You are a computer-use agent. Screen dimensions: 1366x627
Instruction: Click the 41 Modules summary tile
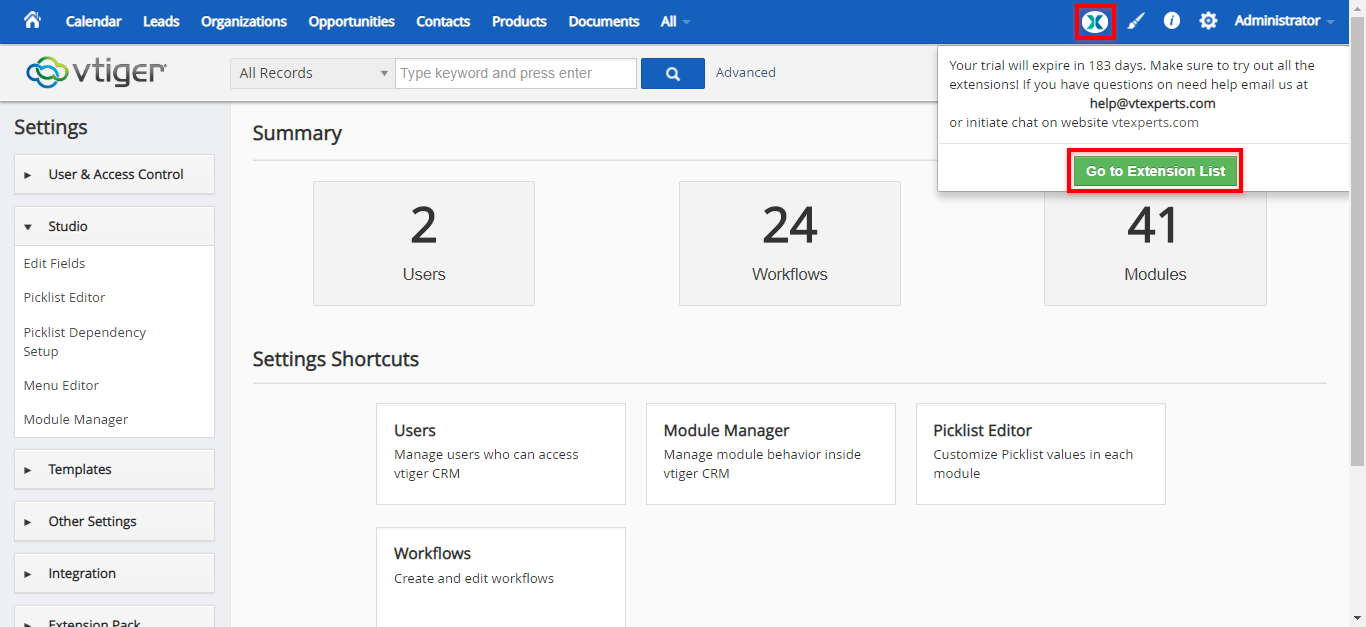point(1155,248)
